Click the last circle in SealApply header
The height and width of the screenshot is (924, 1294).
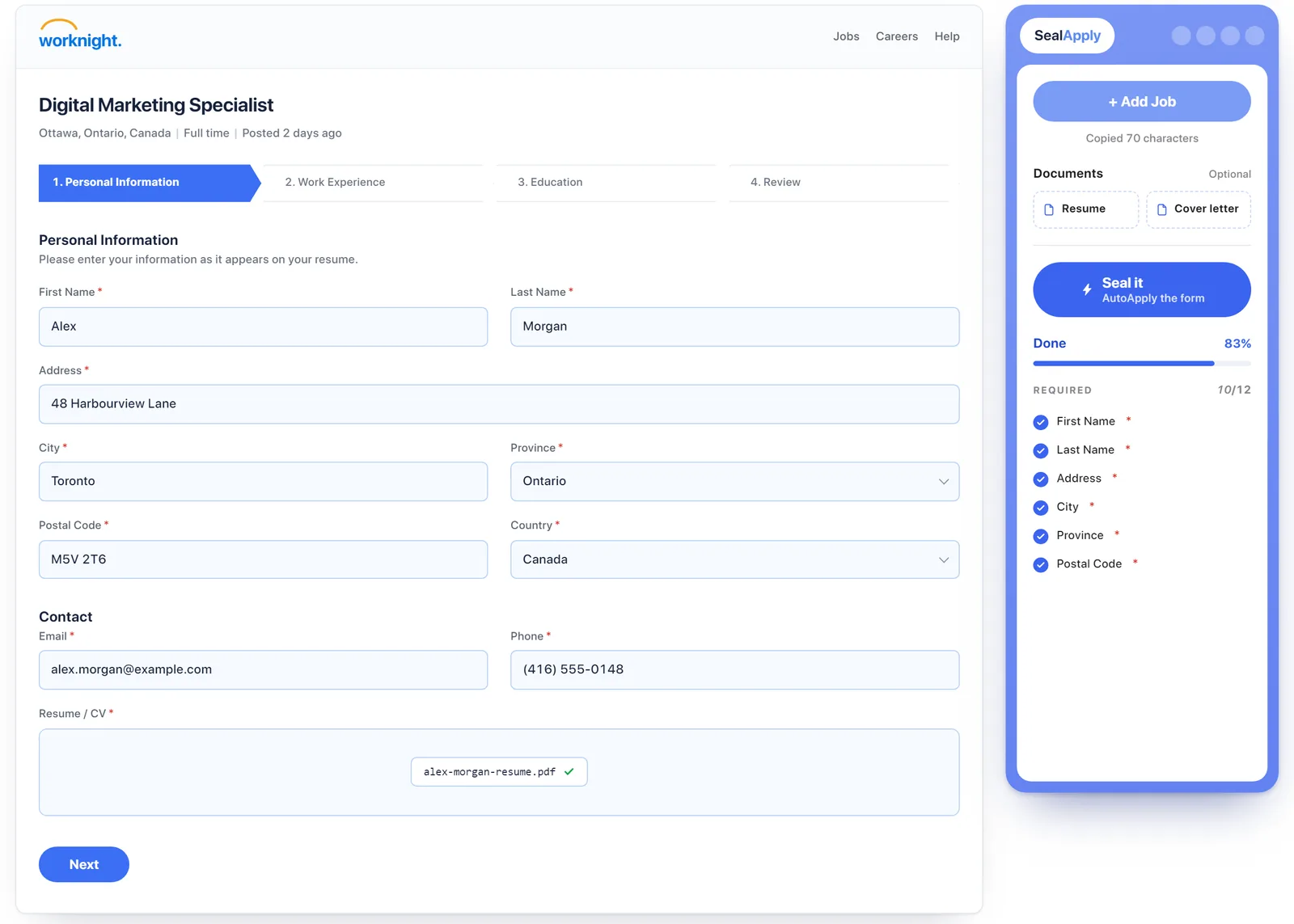coord(1254,36)
